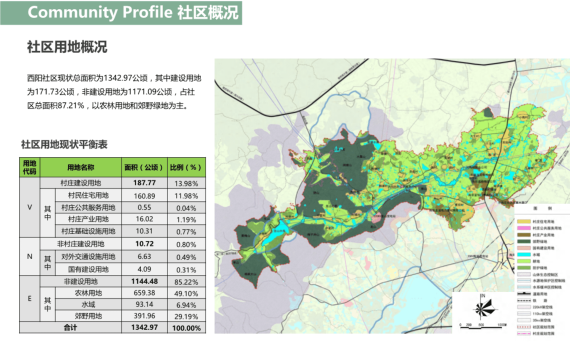Click the 187.77 village construction area cell

click(x=144, y=183)
